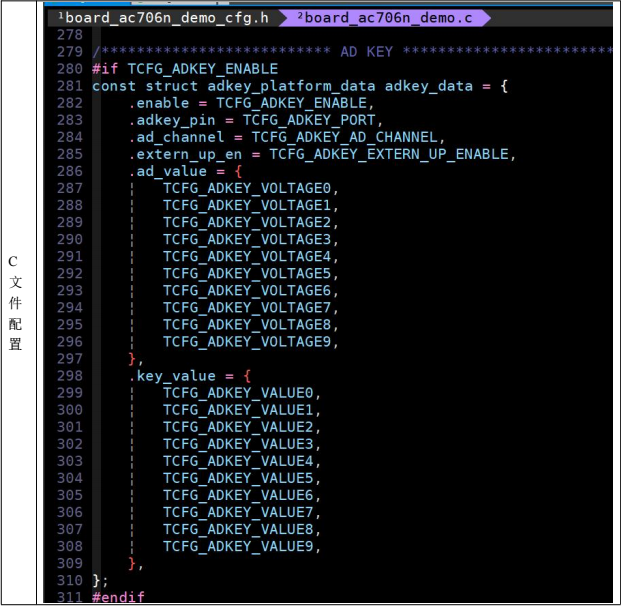Click TCFG_ADKEY_VALUE1 entry
The height and width of the screenshot is (606, 621).
[x=238, y=410]
